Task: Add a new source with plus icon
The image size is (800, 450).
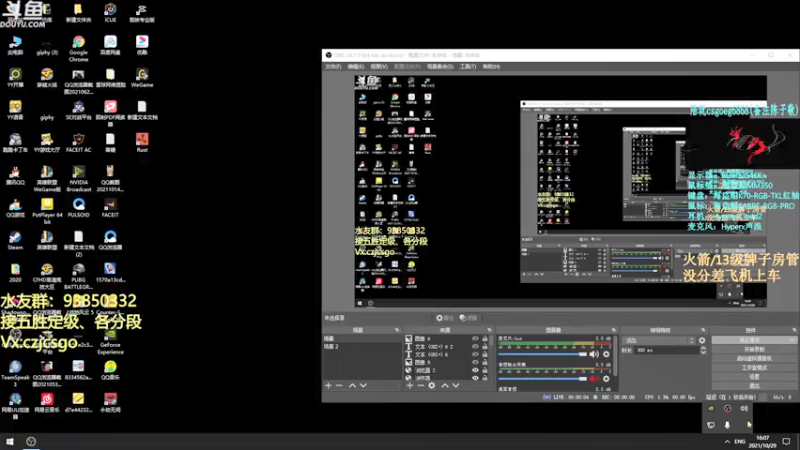Action: coord(410,385)
